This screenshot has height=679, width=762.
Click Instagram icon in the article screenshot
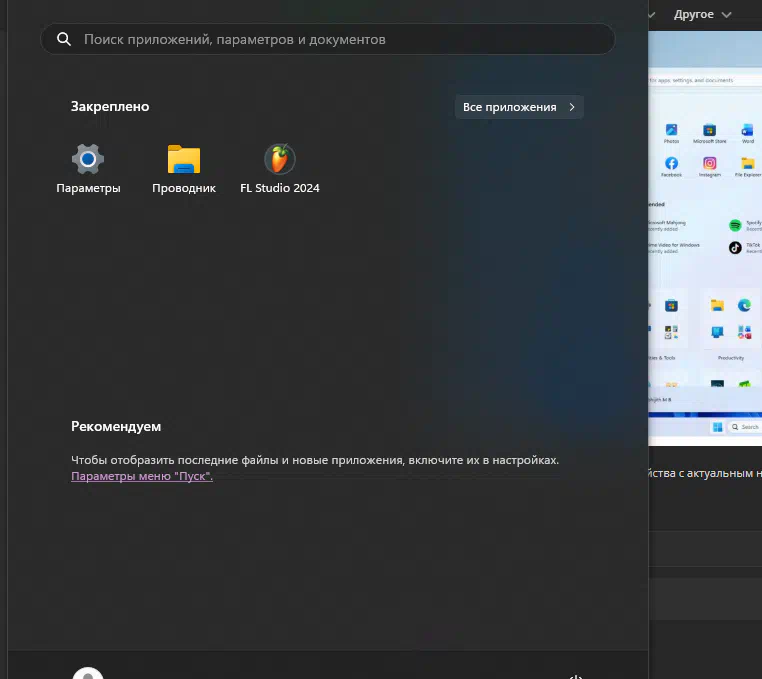709,163
